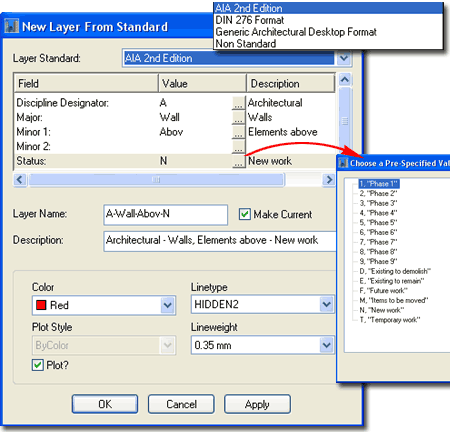Click the Status: field row label
The height and width of the screenshot is (432, 450).
point(31,161)
